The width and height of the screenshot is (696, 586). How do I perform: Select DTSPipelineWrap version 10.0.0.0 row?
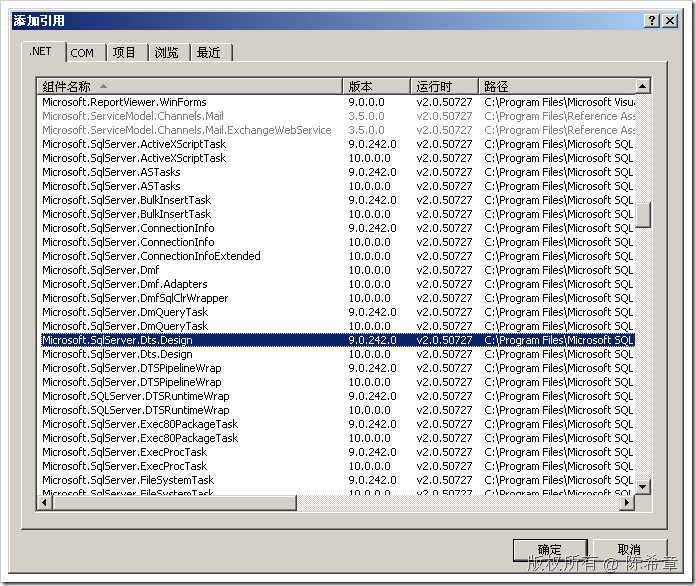pyautogui.click(x=337, y=382)
